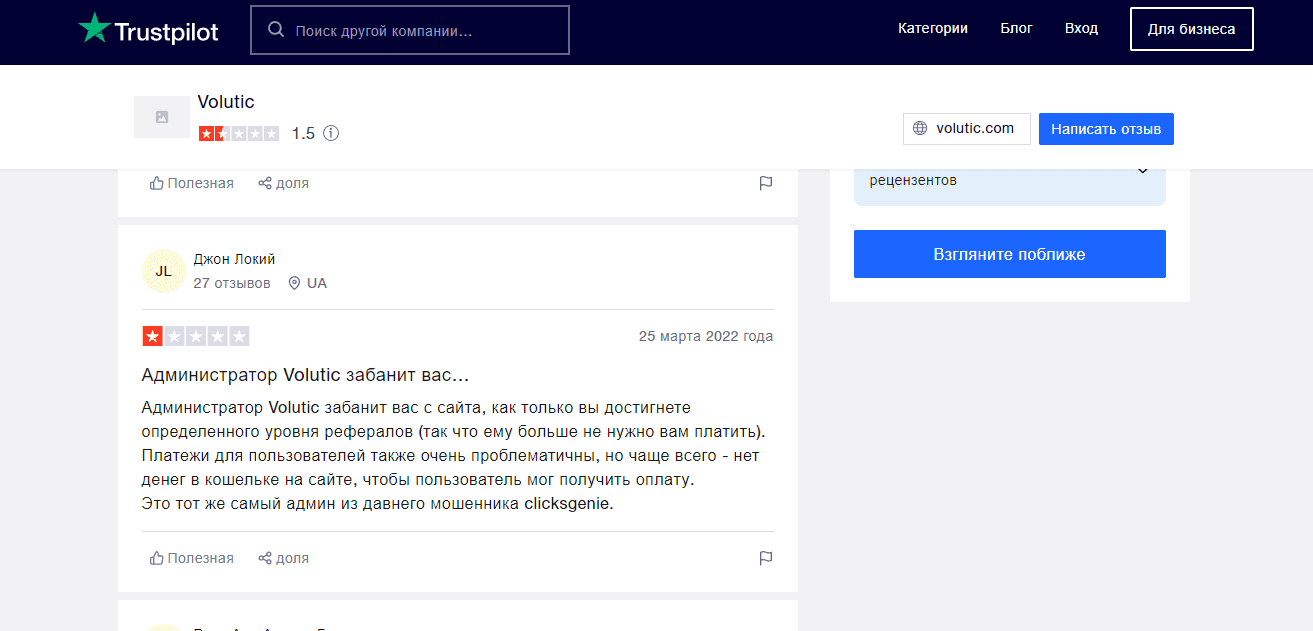This screenshot has height=631, width=1313.
Task: Visit the volutic.com website link
Action: (x=966, y=129)
